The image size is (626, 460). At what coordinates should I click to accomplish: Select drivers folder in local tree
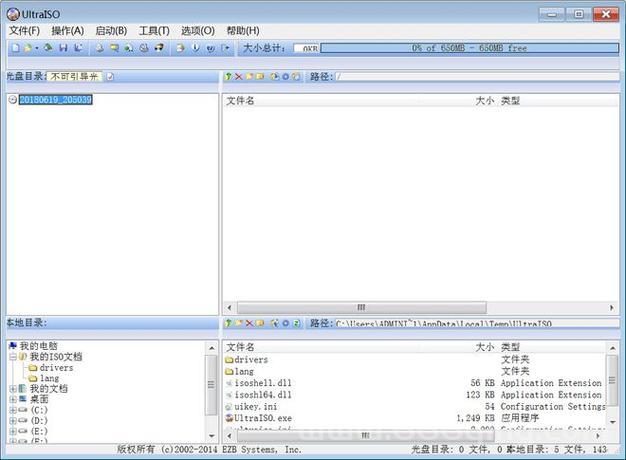point(56,367)
